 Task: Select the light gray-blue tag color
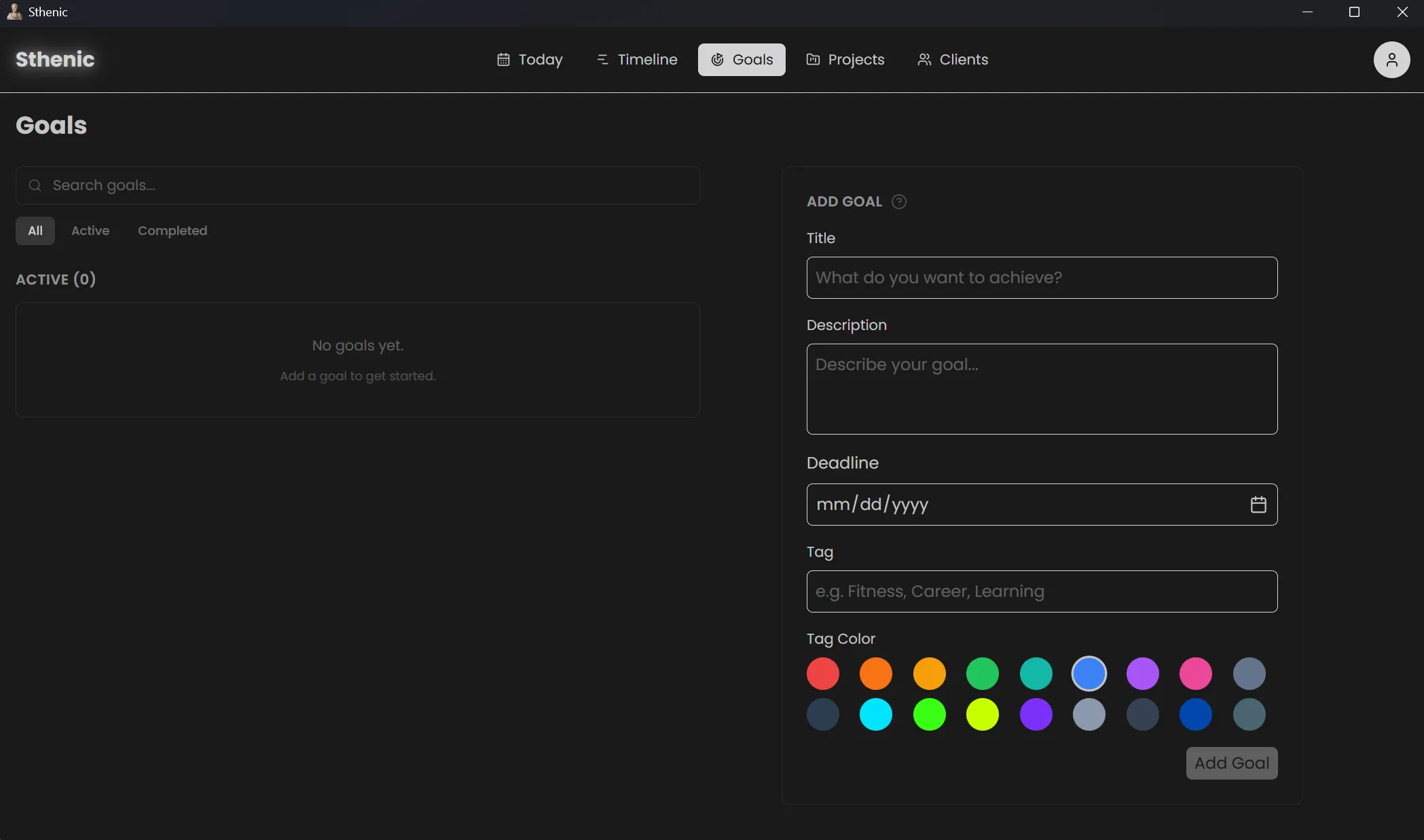pyautogui.click(x=1089, y=714)
